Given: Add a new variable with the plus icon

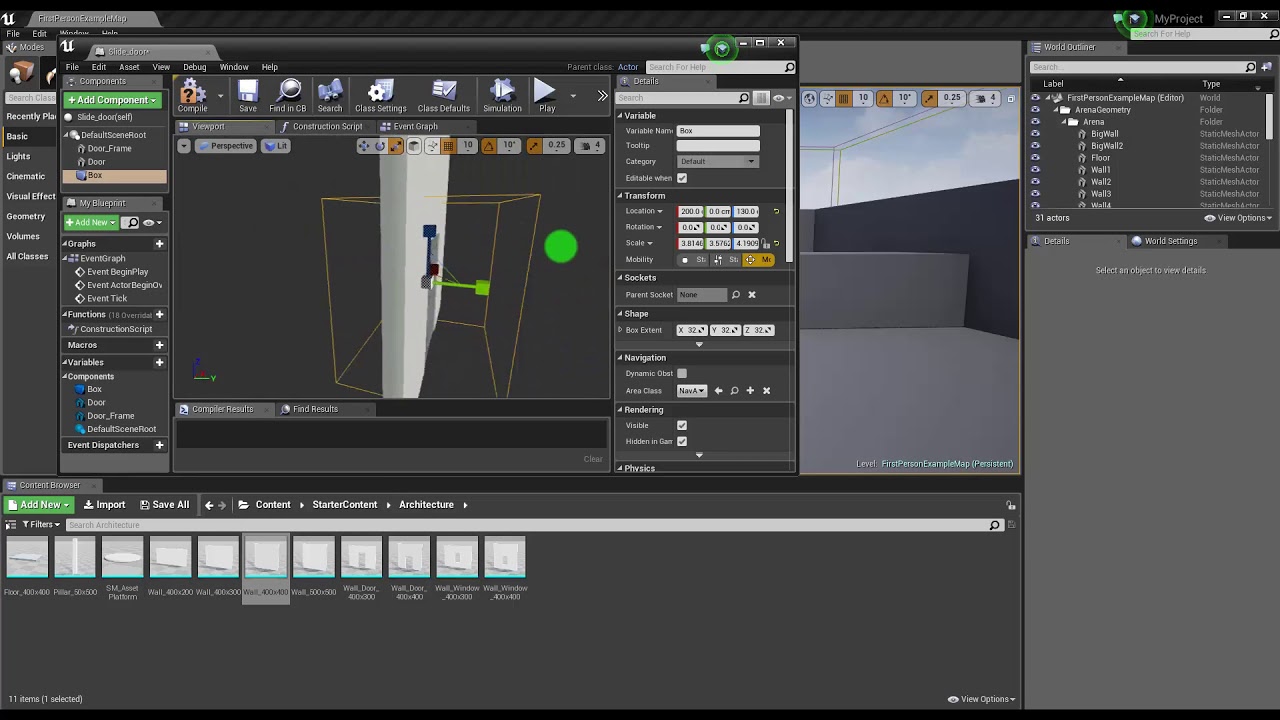Looking at the screenshot, I should [159, 362].
